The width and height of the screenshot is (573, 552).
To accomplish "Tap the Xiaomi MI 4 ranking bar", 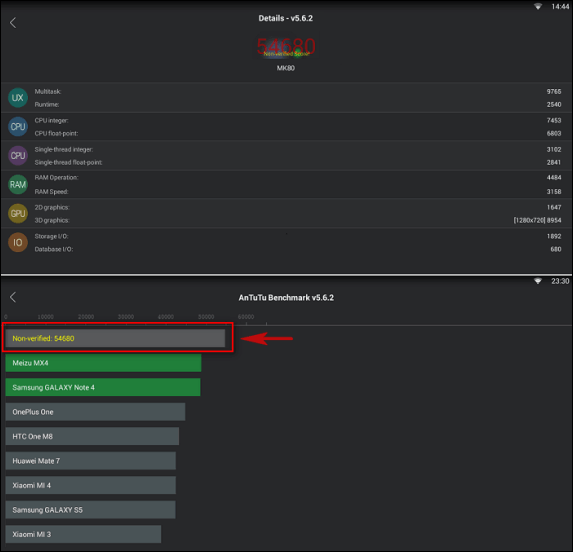I will click(x=91, y=485).
